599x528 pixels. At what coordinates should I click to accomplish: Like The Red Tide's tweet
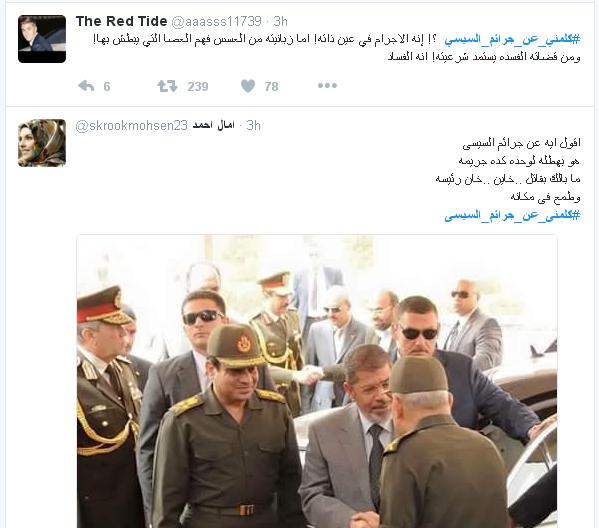[248, 86]
